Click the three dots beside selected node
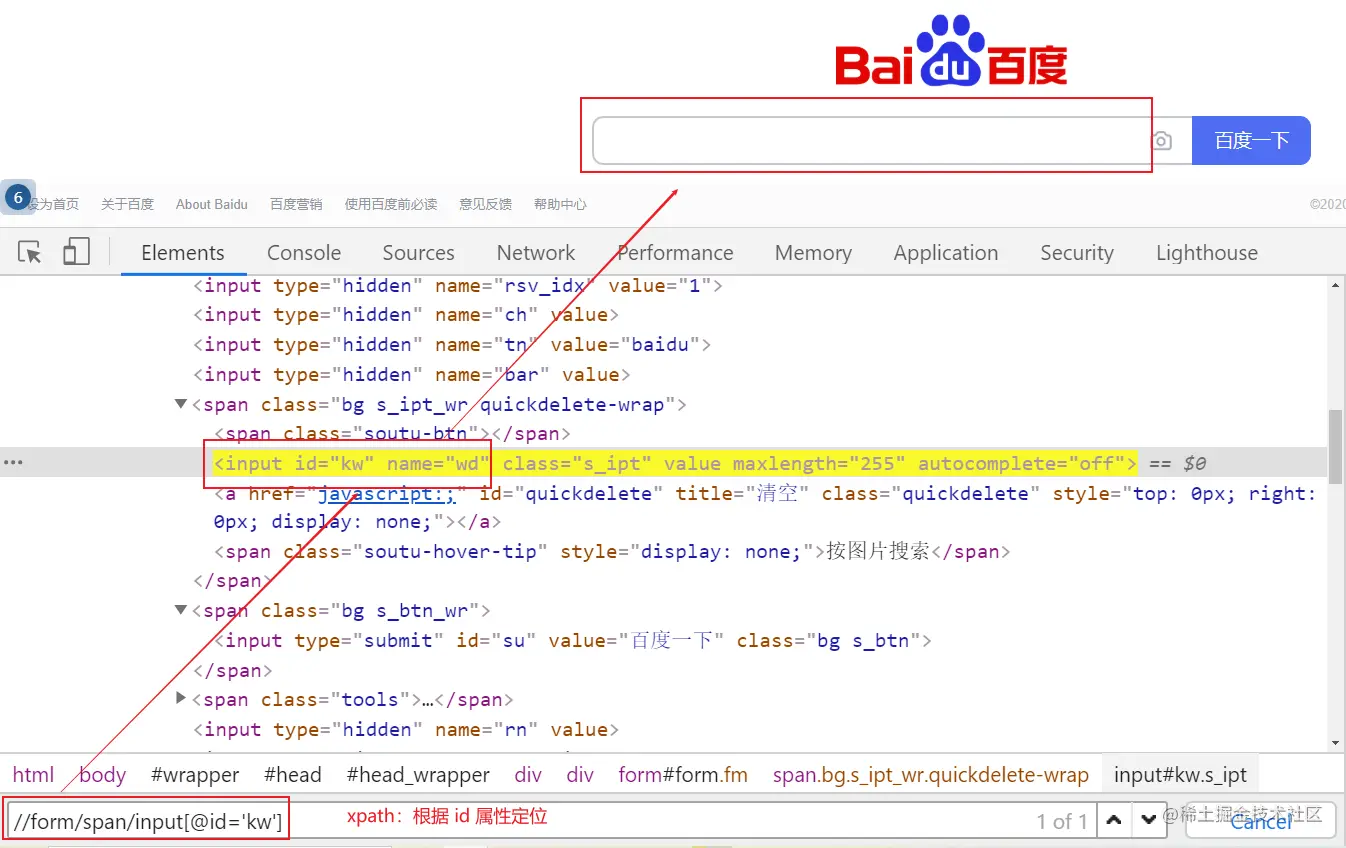The height and width of the screenshot is (848, 1346). point(13,463)
